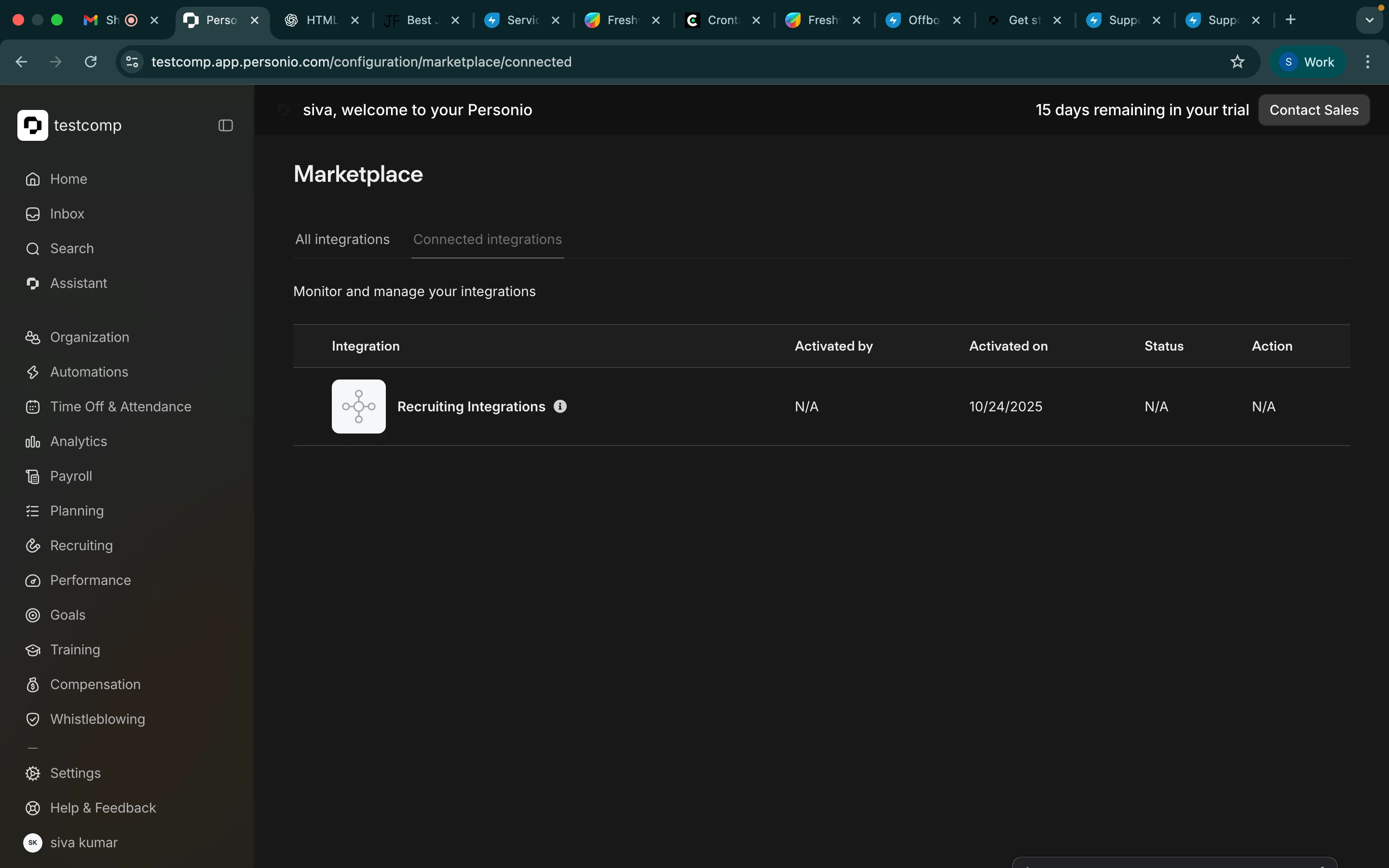
Task: Open Whistleblowing in the sidebar
Action: [x=97, y=719]
